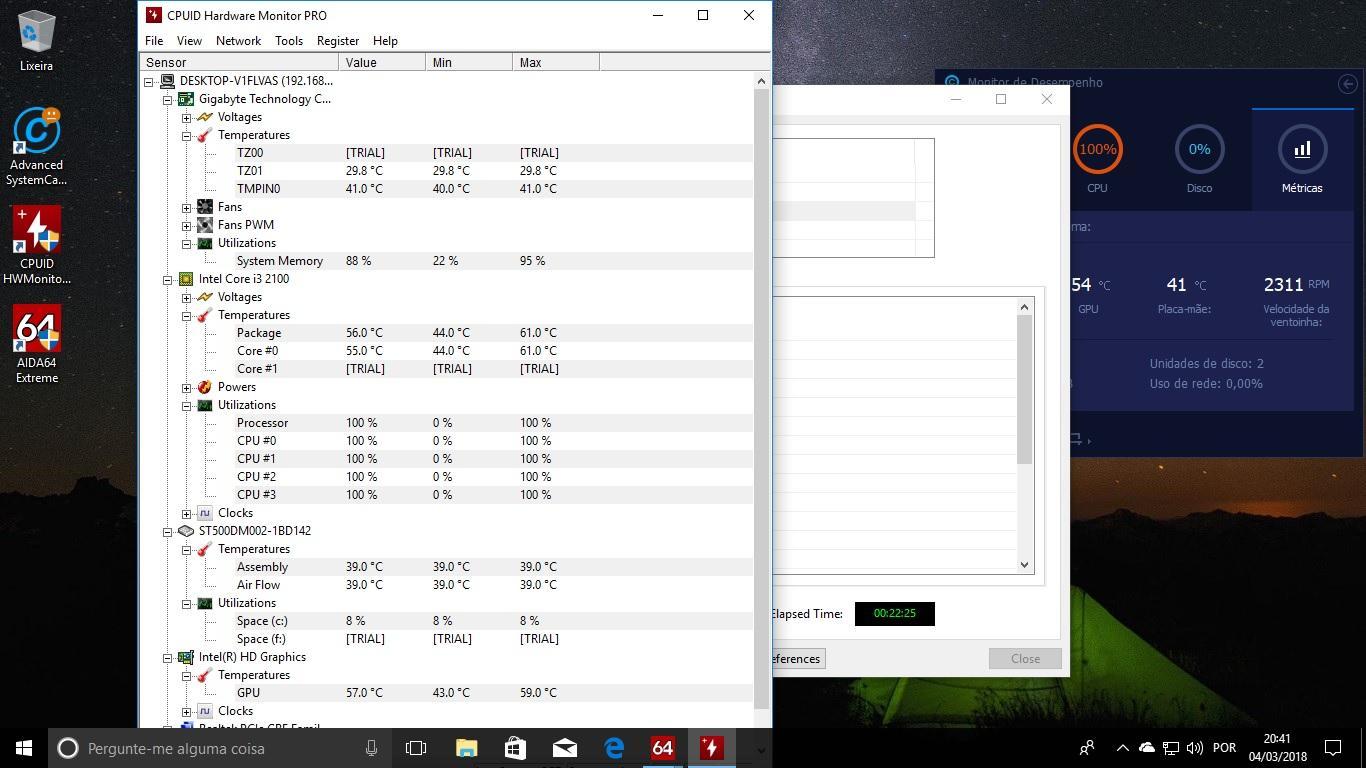Click the Max column header
1366x768 pixels.
click(x=556, y=62)
